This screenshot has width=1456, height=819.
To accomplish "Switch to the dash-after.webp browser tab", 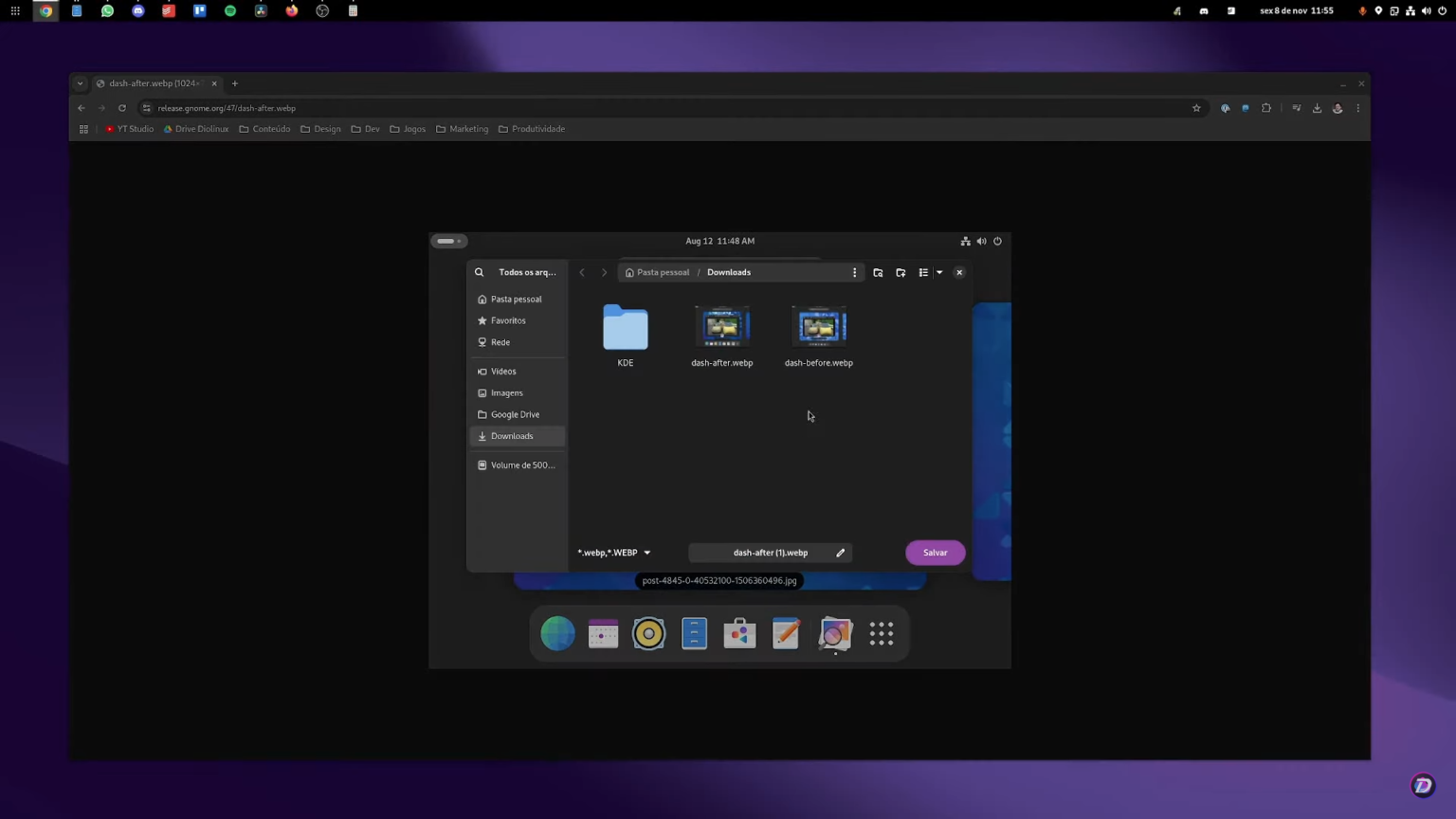I will (x=152, y=83).
